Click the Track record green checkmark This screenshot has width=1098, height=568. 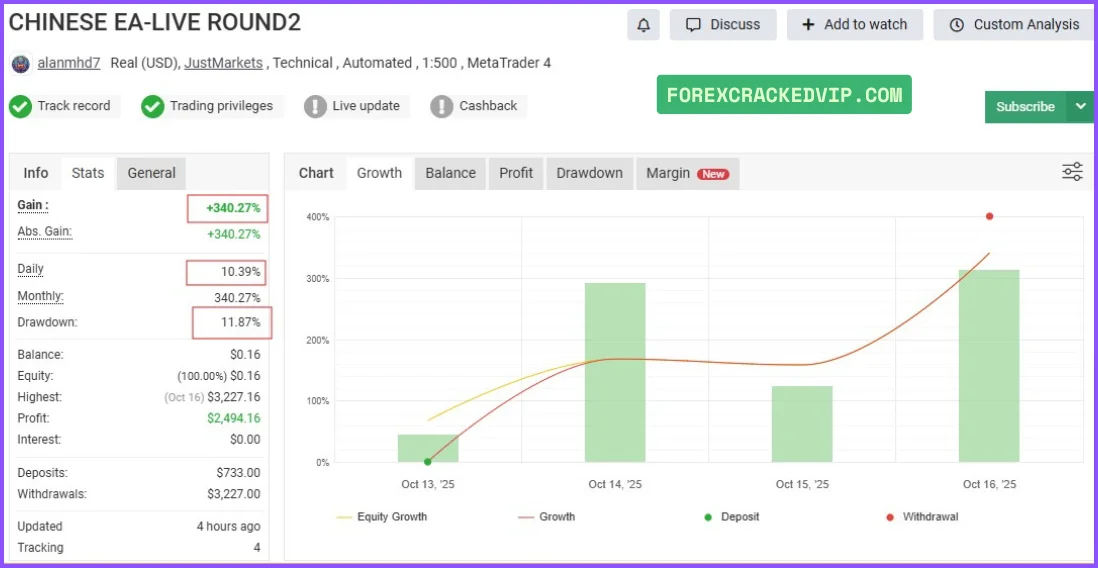click(x=20, y=106)
